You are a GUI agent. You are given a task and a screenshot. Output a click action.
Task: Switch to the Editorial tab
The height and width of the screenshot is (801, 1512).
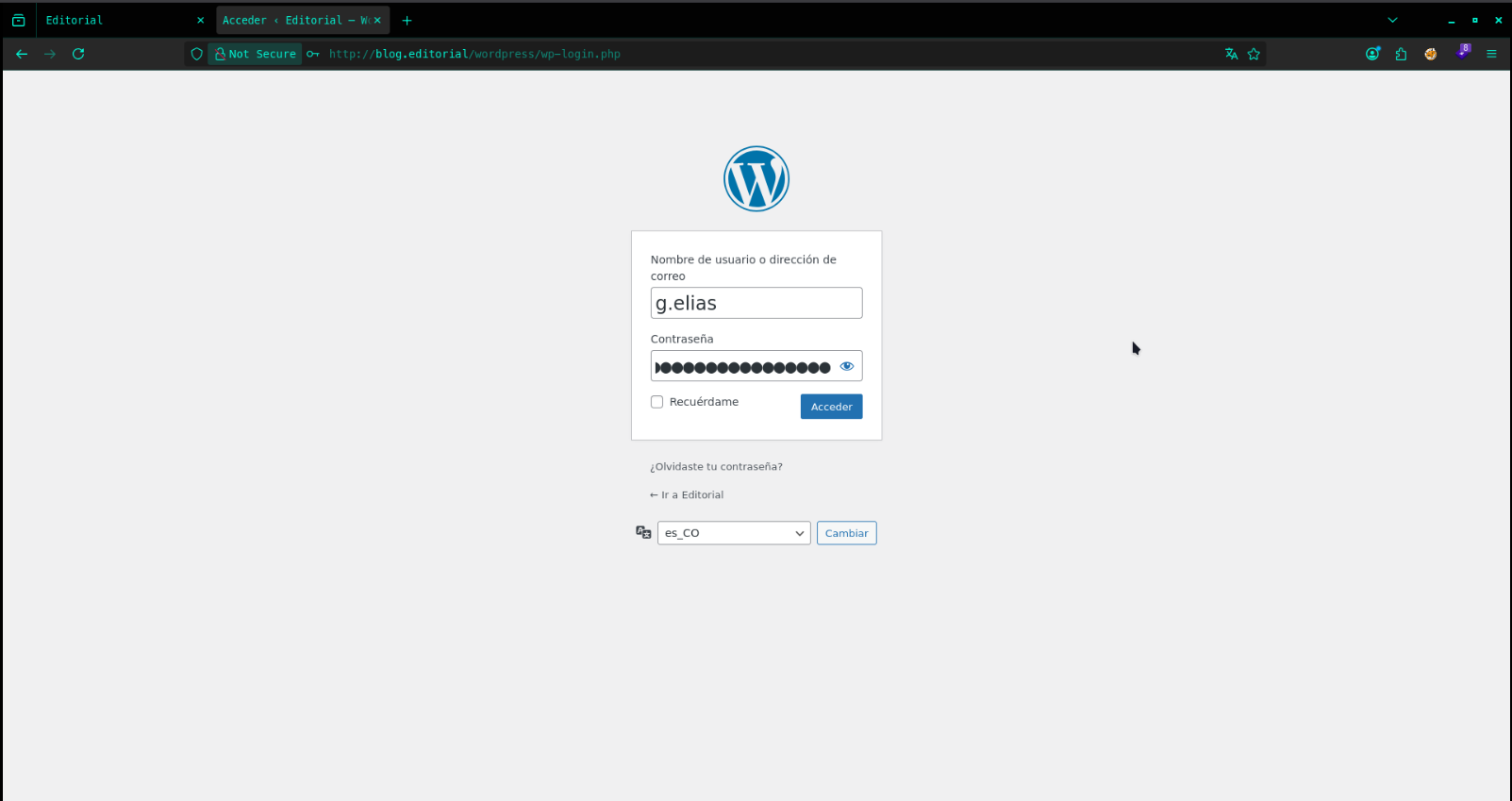click(x=123, y=20)
